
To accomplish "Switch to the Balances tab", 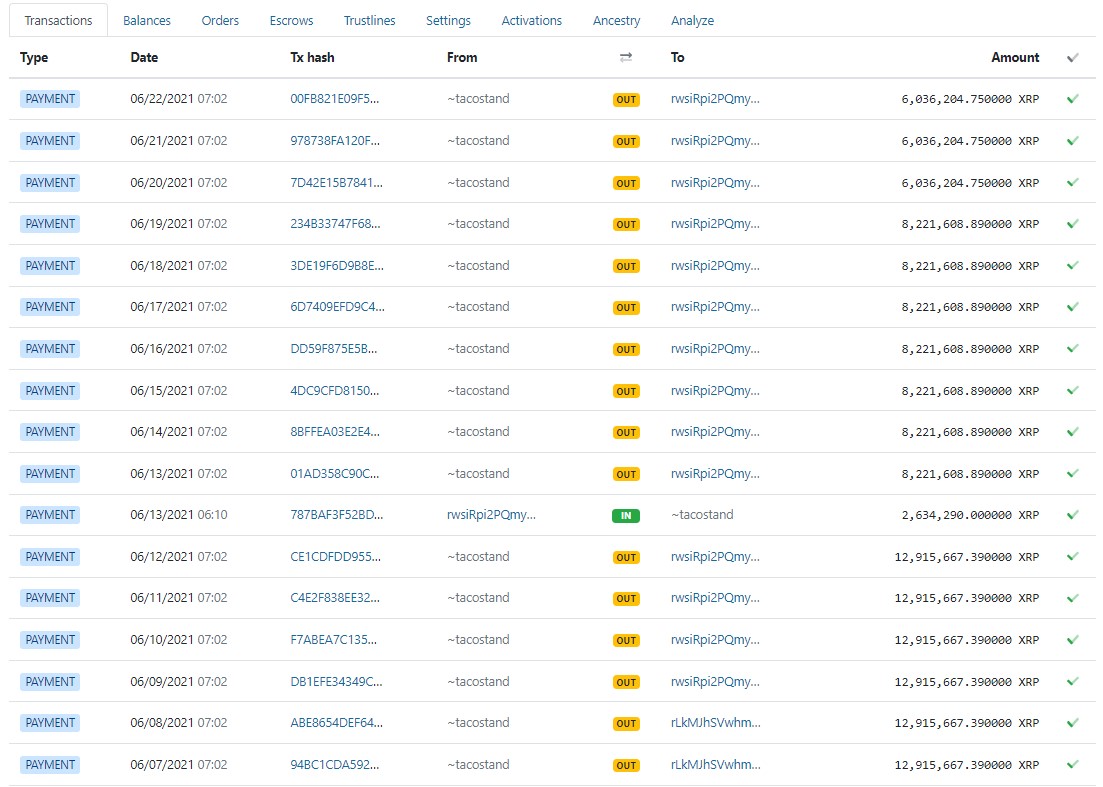I will coord(146,20).
